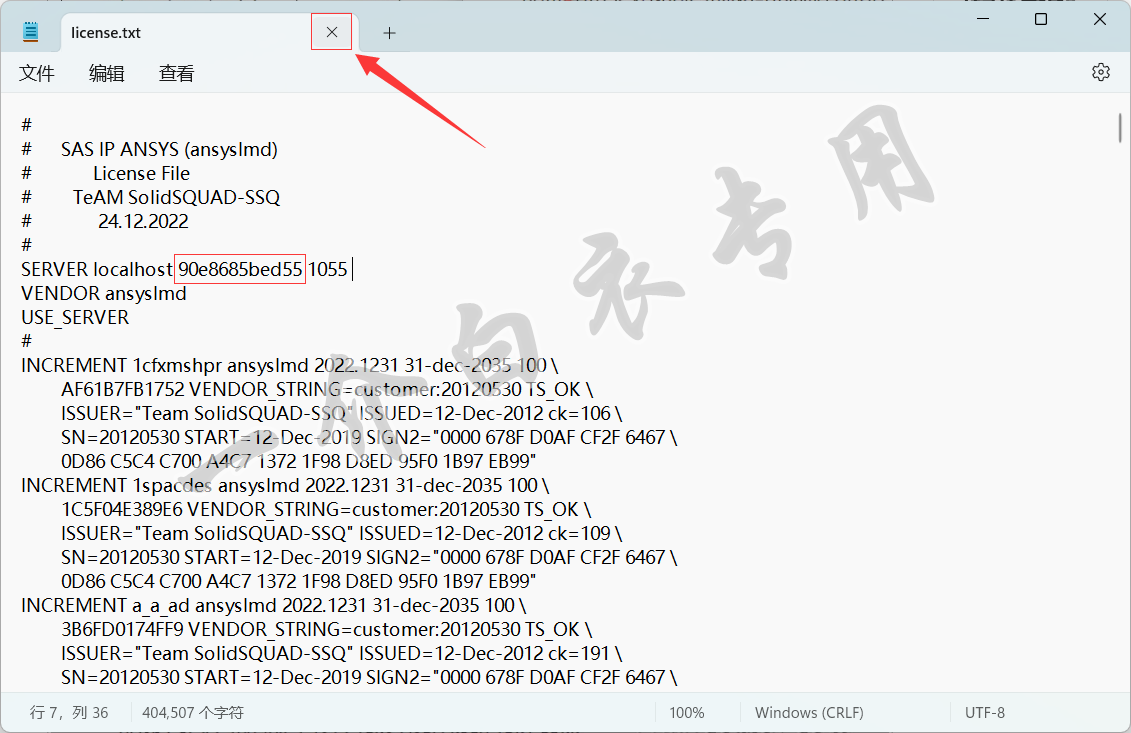
Task: Click the comment 'SAS IP ANSYS (ansyslmd)'
Action: coord(170,149)
